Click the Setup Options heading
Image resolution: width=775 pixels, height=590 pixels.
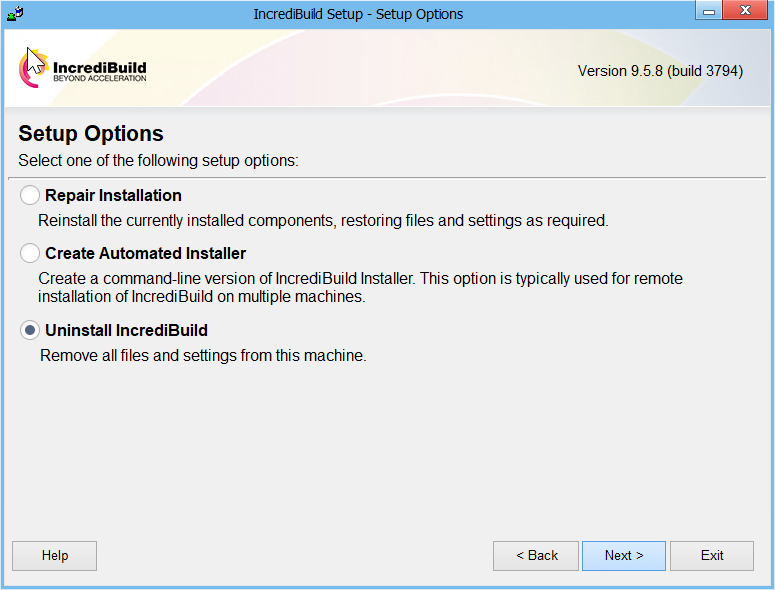point(91,134)
